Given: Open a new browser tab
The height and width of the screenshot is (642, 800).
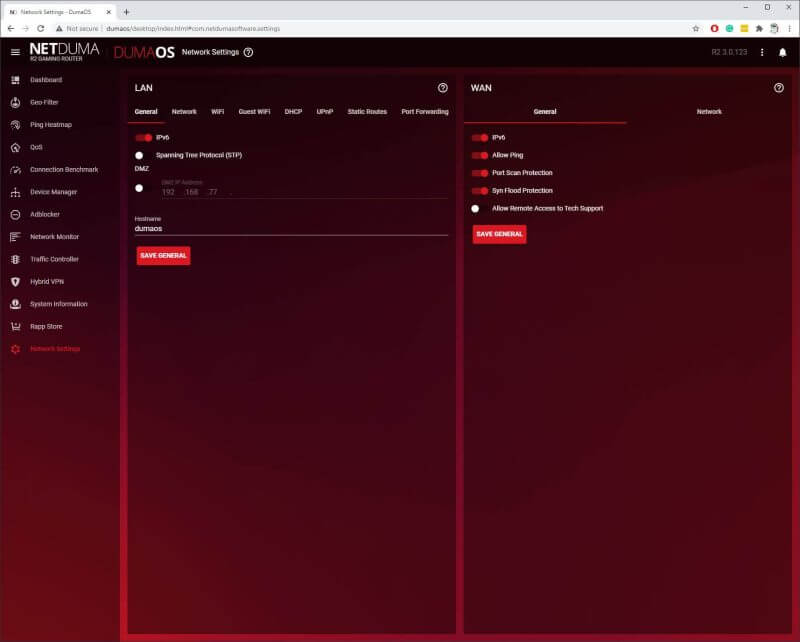Looking at the screenshot, I should click(x=127, y=12).
